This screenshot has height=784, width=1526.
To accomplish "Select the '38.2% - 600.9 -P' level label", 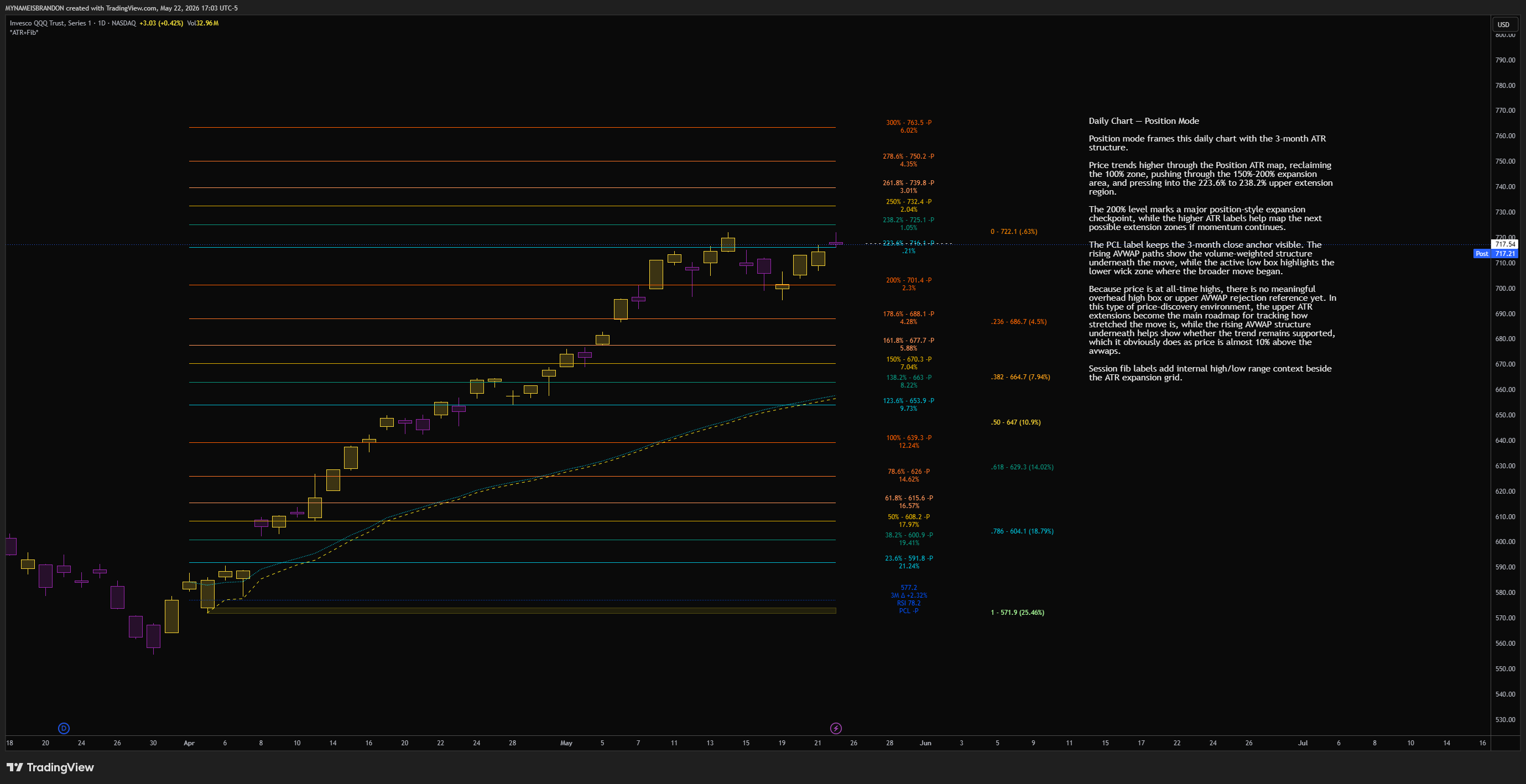I will (908, 535).
